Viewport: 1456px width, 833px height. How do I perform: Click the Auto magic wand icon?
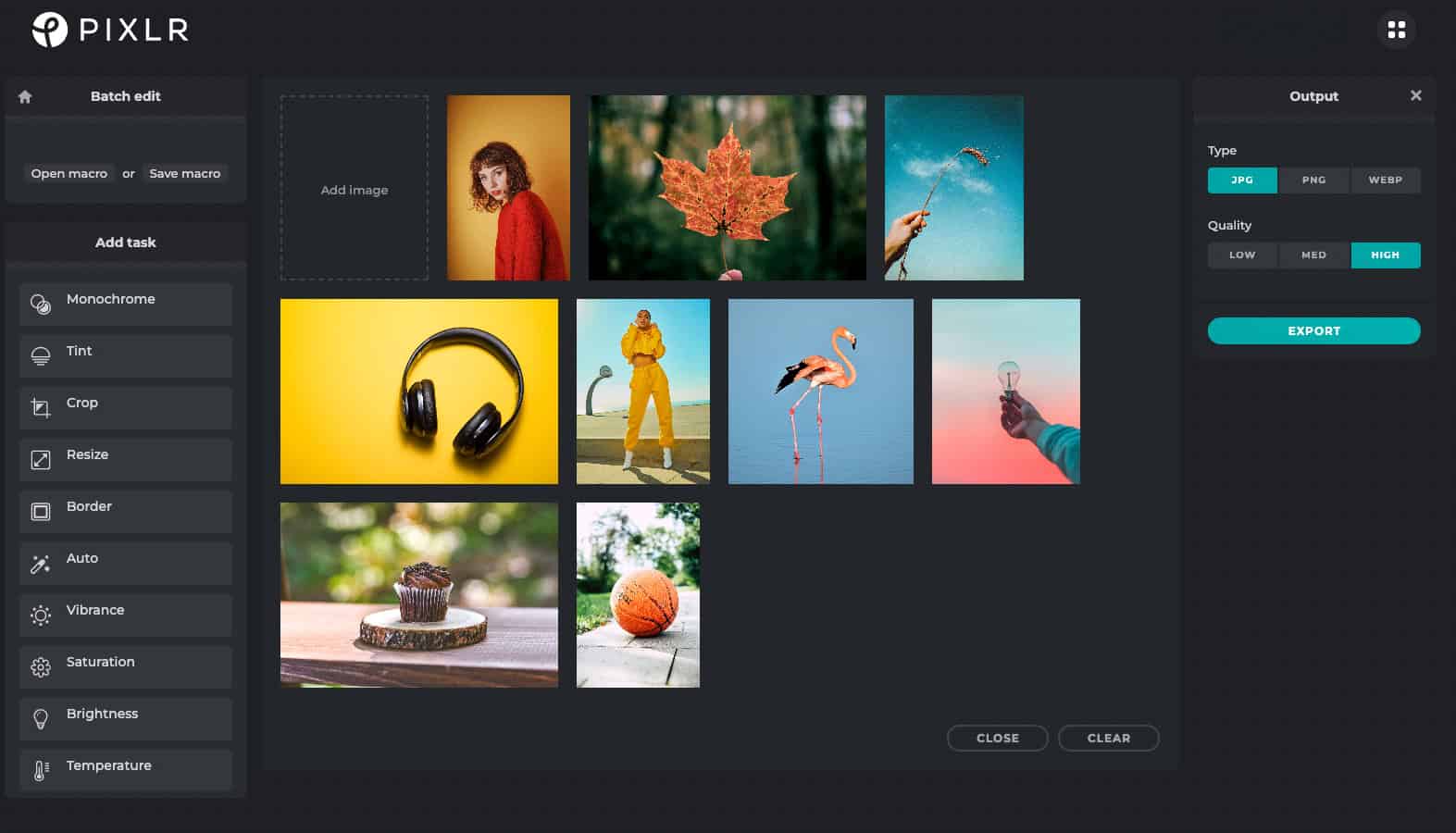[41, 563]
